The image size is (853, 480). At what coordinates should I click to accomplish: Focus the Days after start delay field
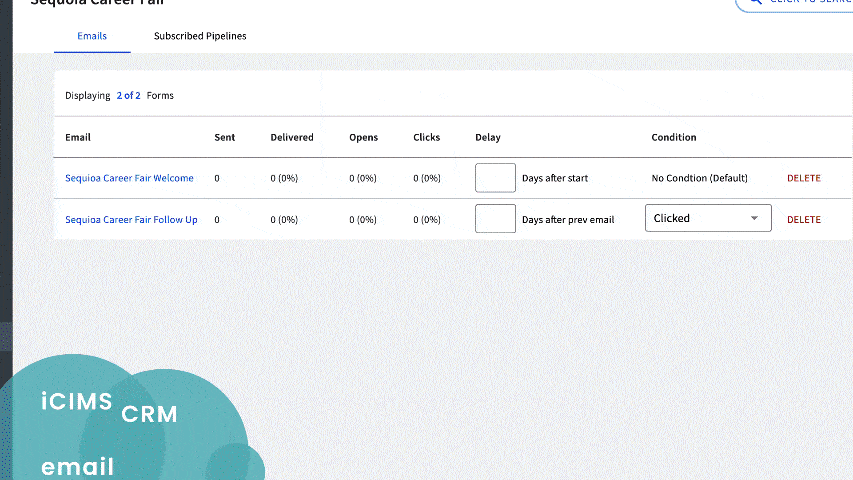(x=495, y=178)
